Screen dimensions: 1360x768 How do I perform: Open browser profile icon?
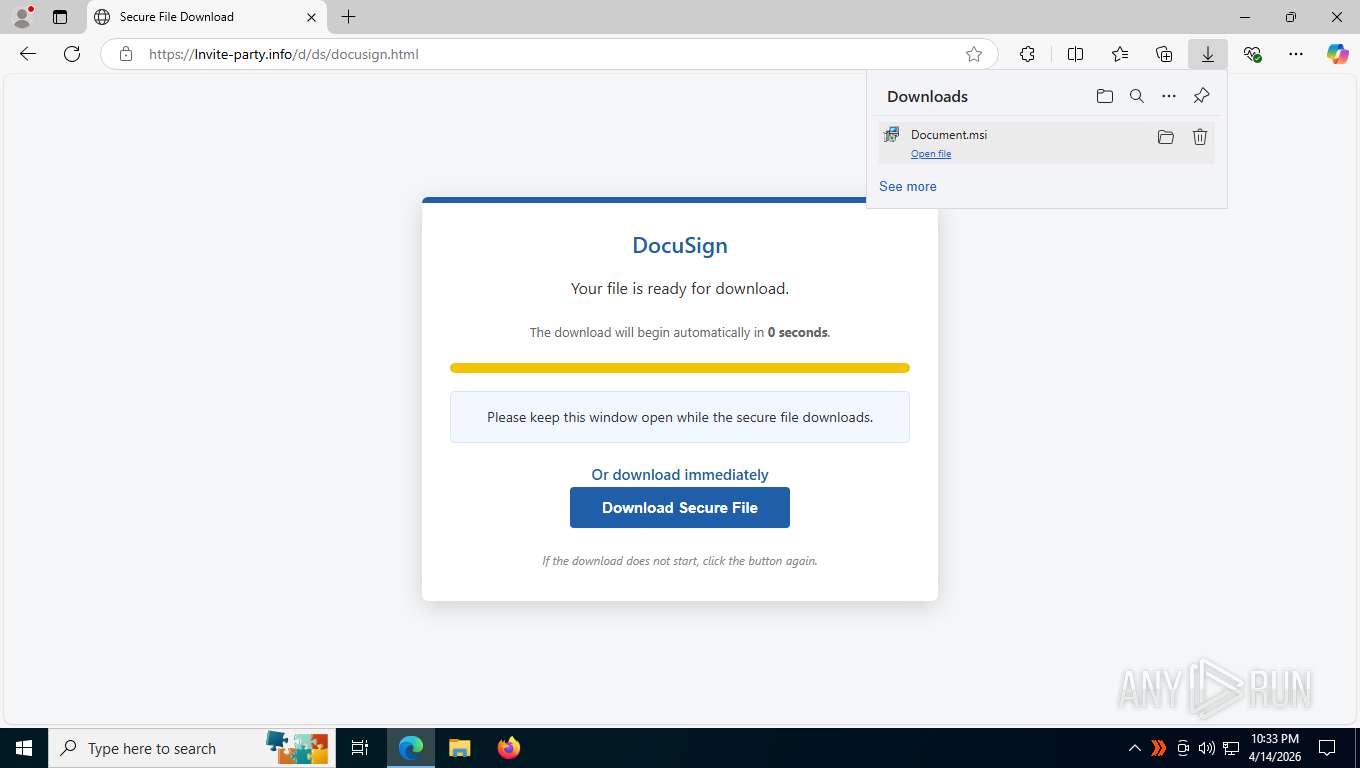(22, 16)
